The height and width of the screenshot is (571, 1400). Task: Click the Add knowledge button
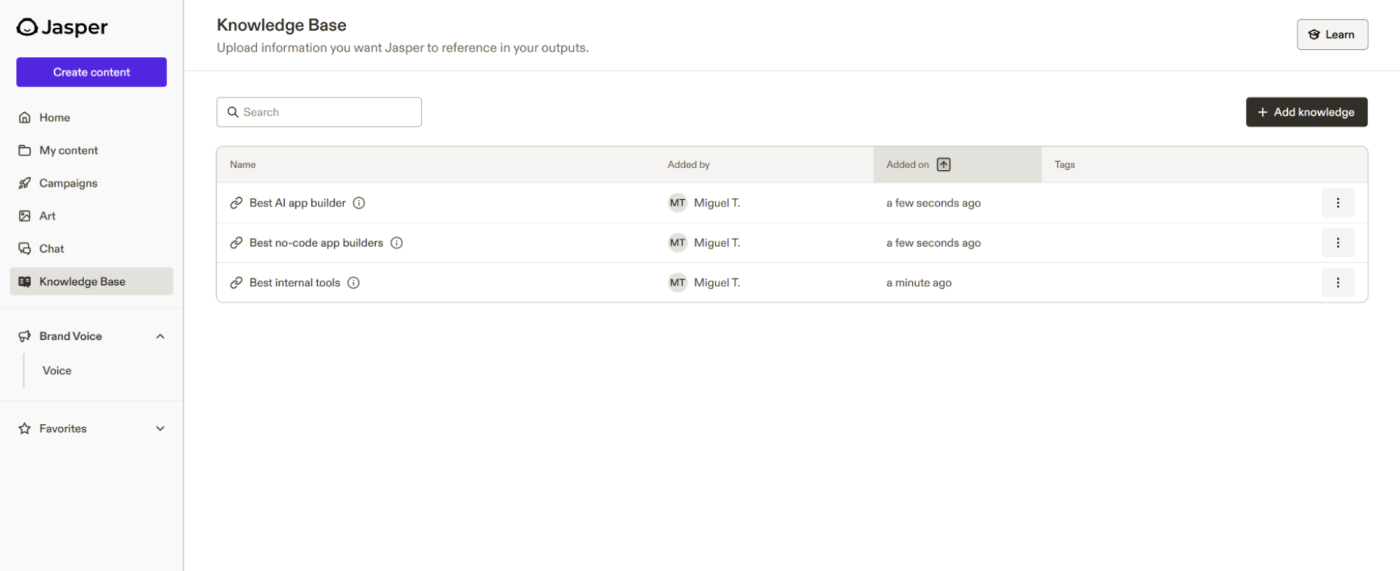1306,112
